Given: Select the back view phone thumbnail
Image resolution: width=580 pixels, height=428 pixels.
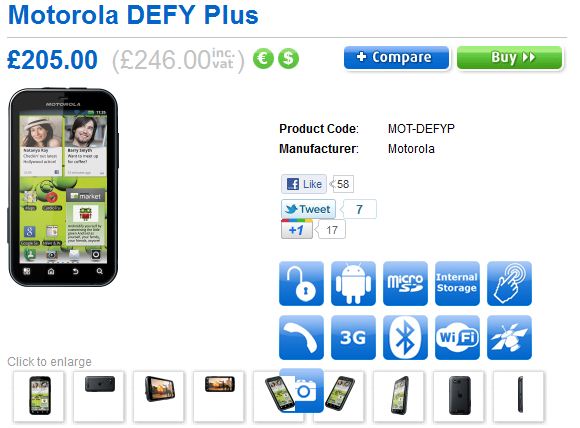Looking at the screenshot, I should pos(459,396).
